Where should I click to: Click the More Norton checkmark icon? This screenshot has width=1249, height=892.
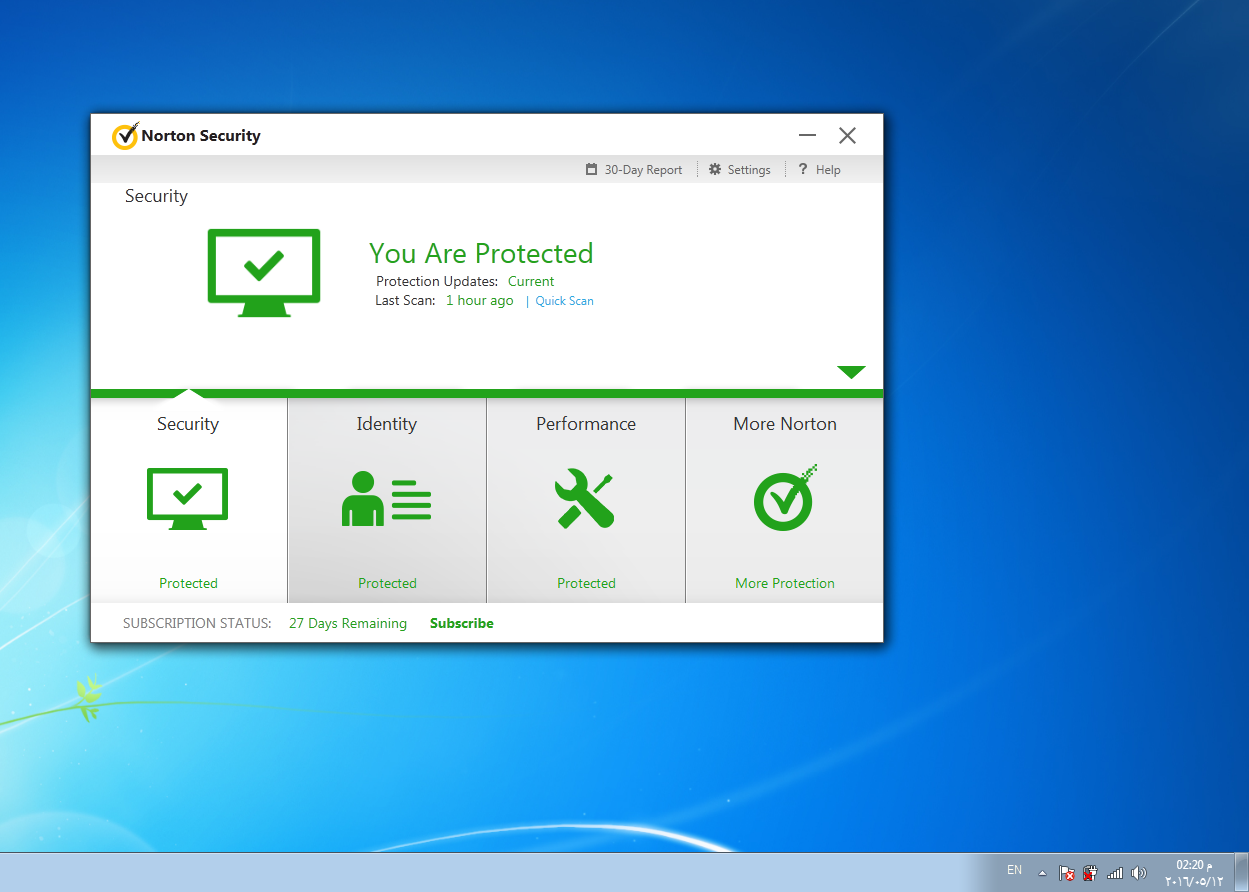tap(785, 497)
